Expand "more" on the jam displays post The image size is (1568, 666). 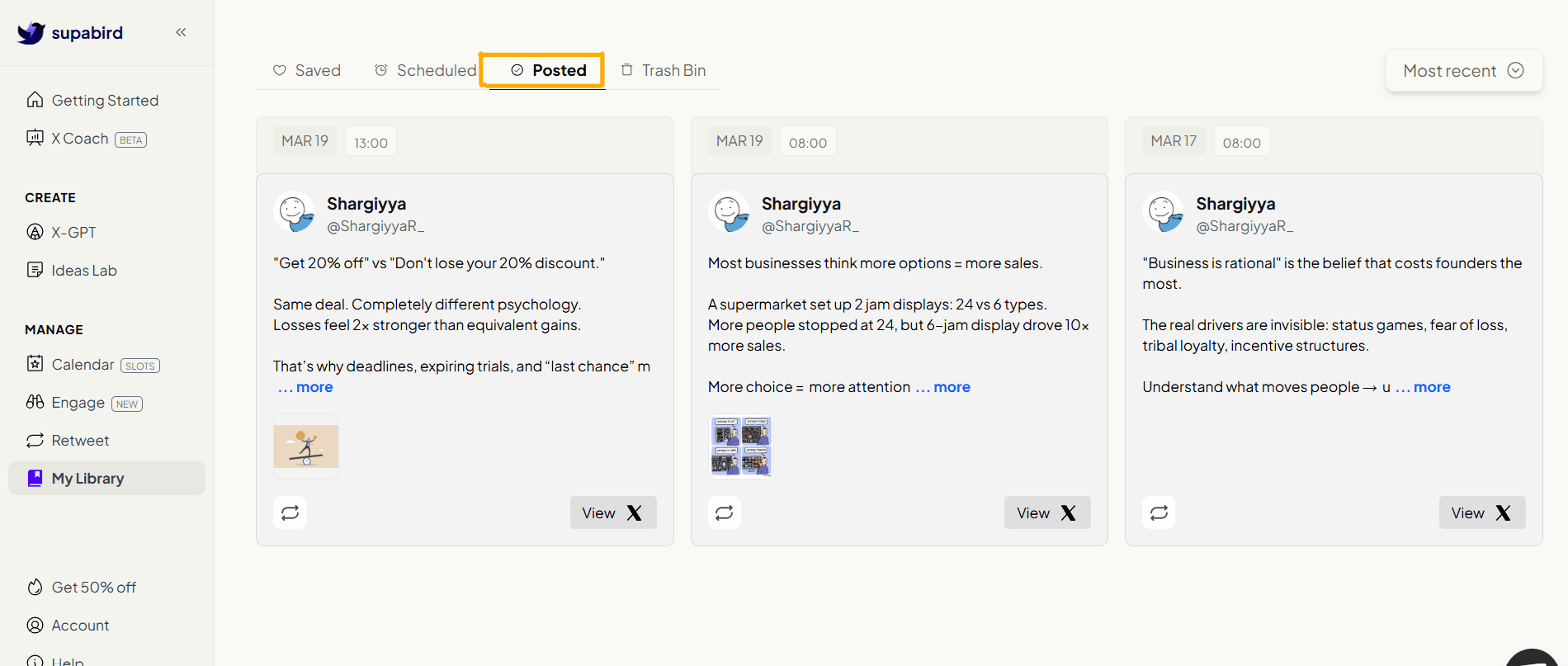pos(952,387)
